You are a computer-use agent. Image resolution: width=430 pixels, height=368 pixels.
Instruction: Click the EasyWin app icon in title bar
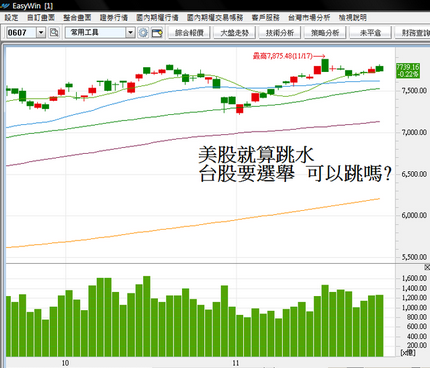pos(5,6)
